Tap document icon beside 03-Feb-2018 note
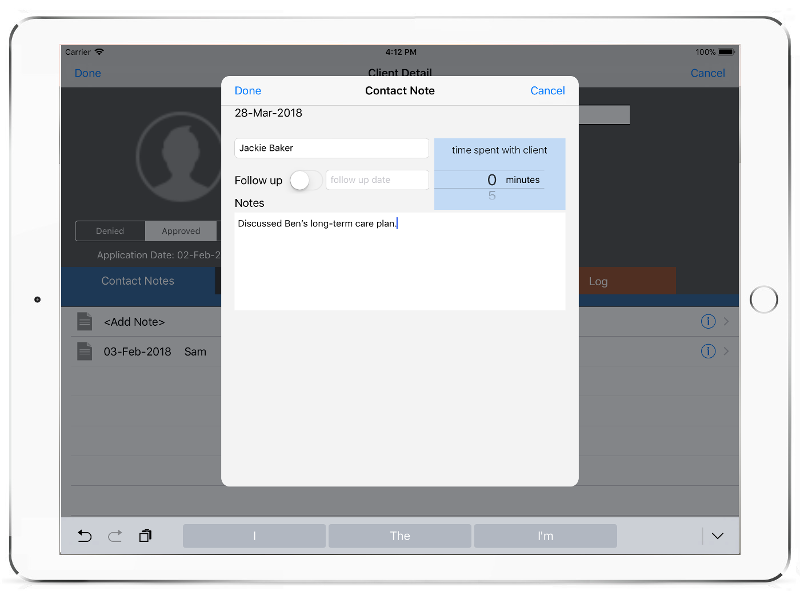Viewport: 800px width, 600px height. [85, 351]
